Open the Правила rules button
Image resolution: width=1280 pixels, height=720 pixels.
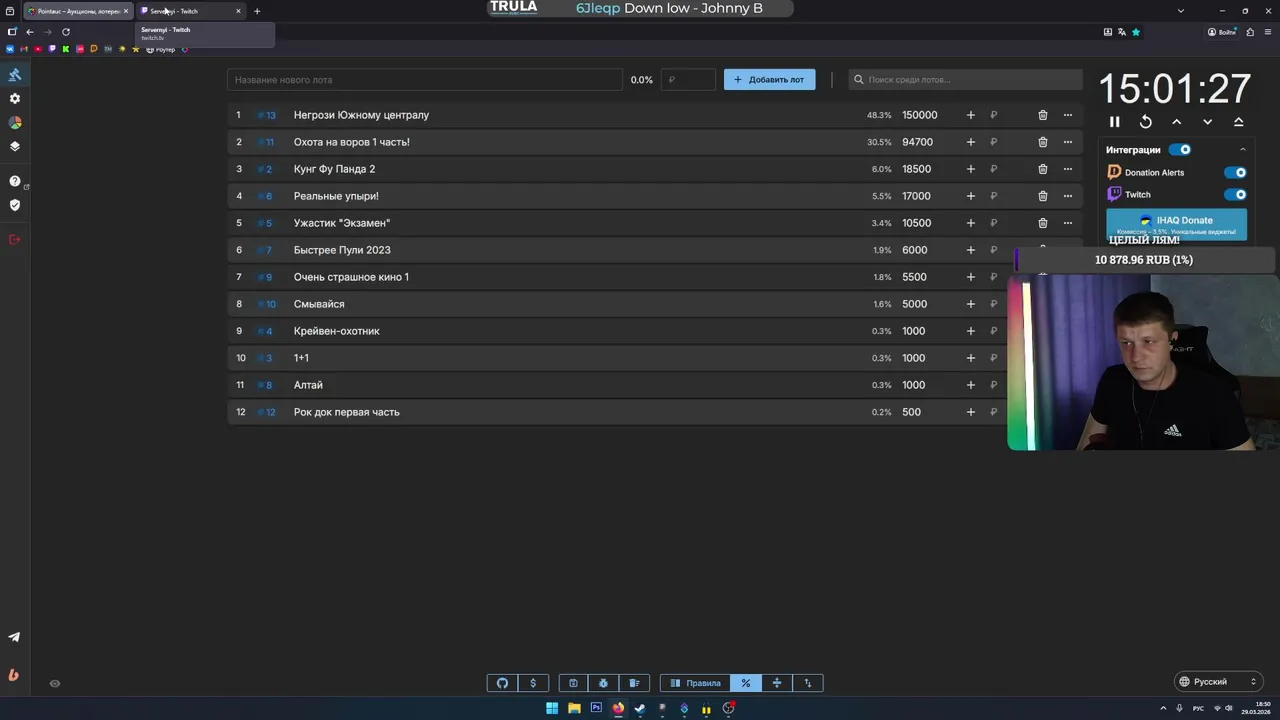695,683
